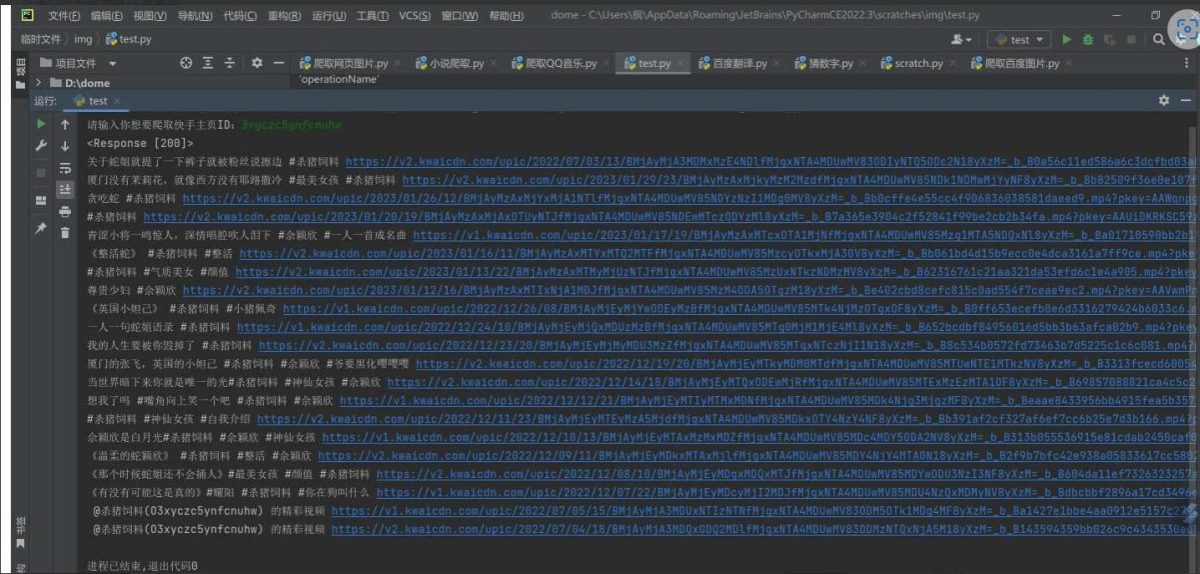Collapse all items in project panel

coord(230,63)
